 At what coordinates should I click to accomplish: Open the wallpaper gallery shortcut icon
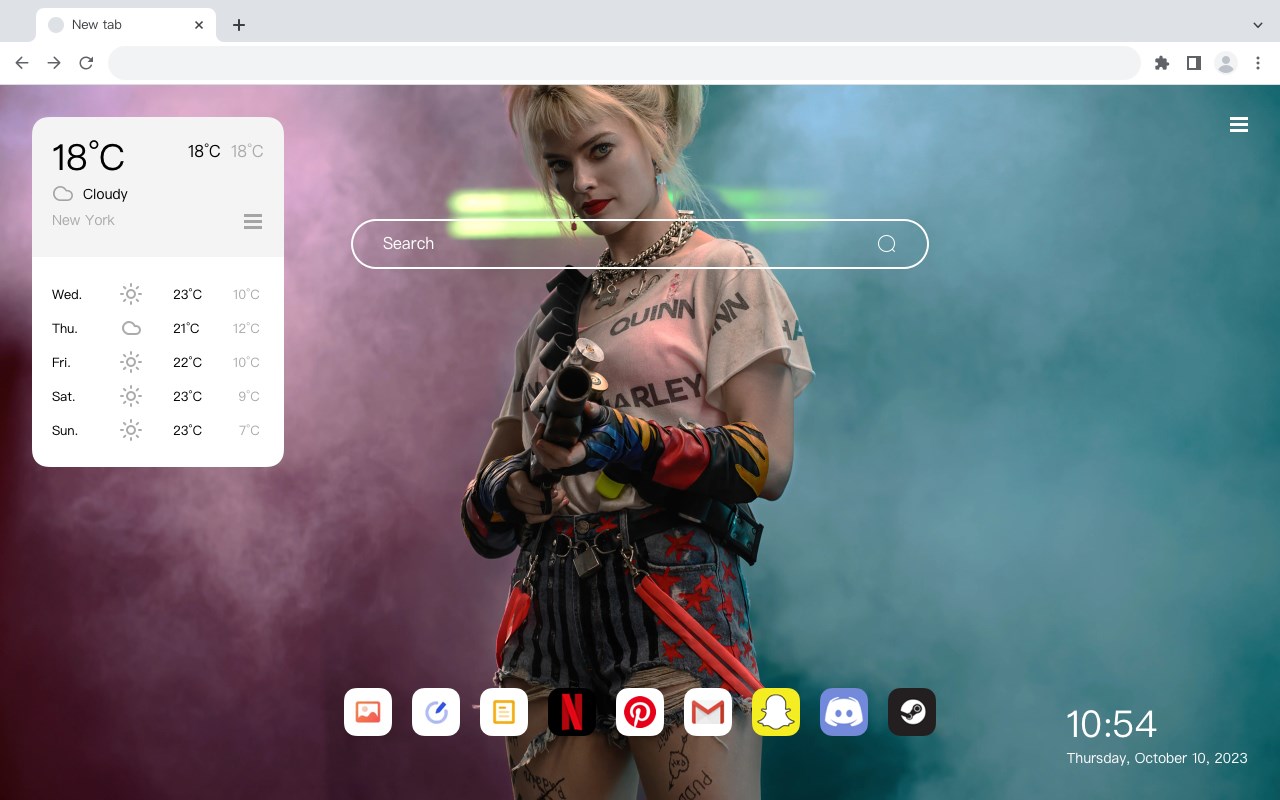pyautogui.click(x=368, y=712)
